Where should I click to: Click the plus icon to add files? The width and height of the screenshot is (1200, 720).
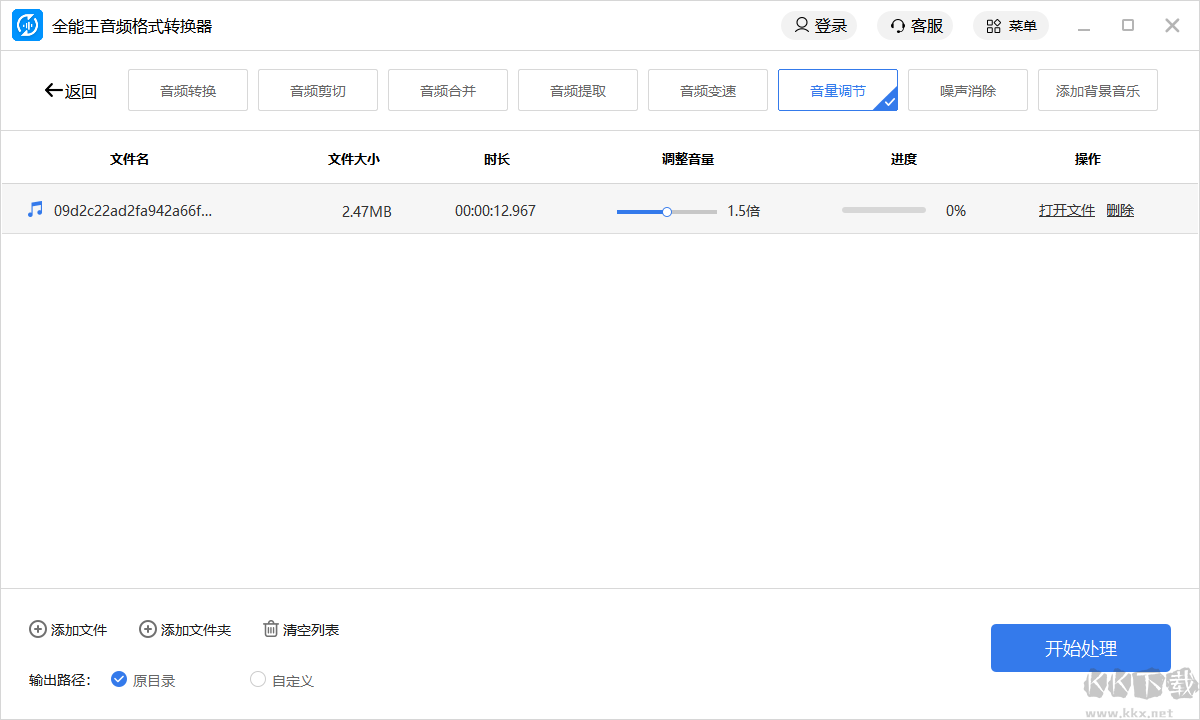tap(36, 629)
